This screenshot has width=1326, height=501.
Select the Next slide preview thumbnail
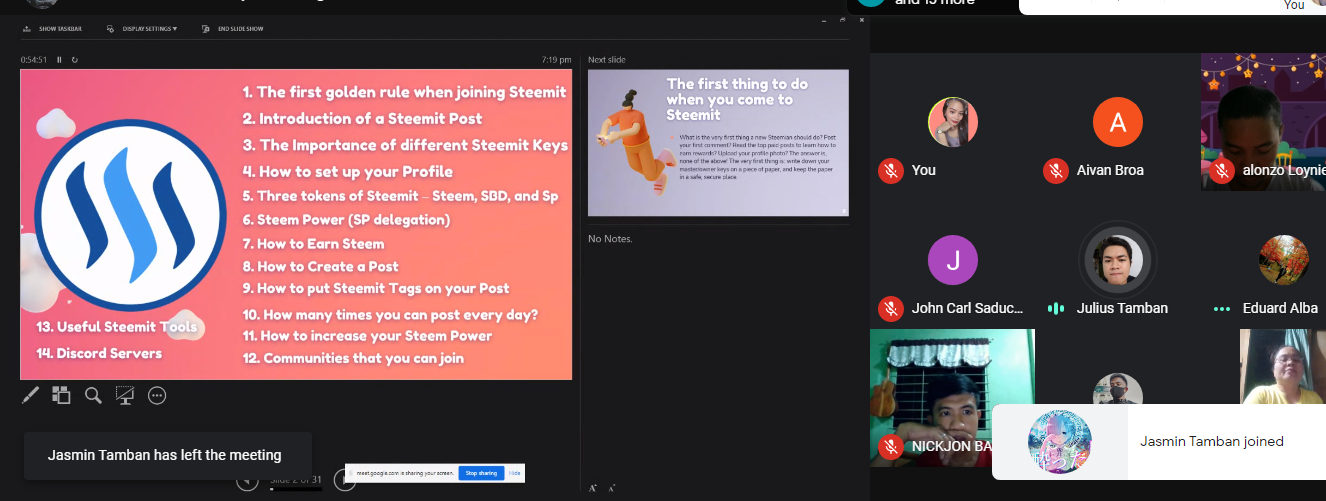(718, 142)
